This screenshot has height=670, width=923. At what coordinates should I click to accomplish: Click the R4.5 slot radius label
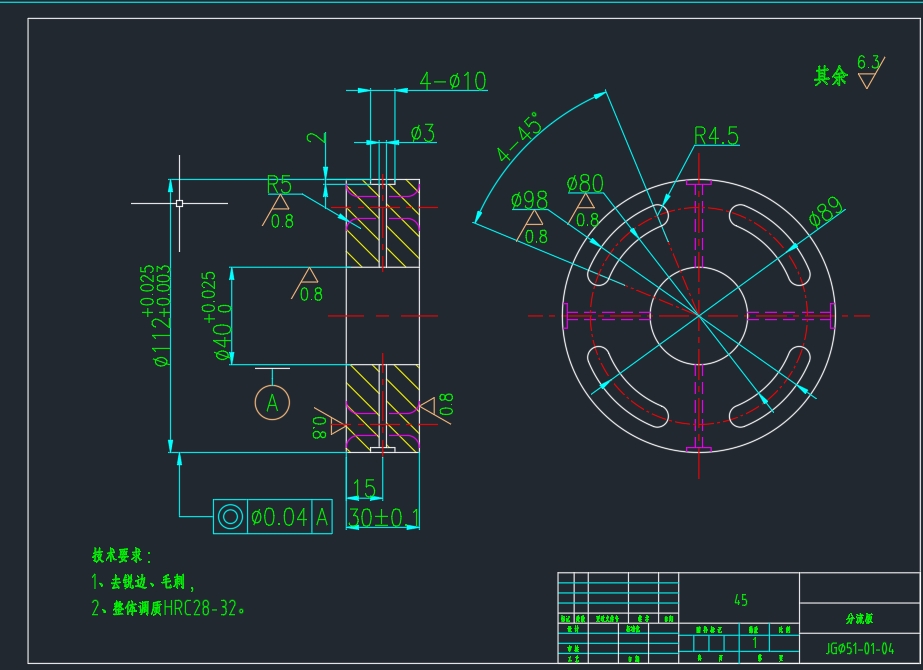716,135
